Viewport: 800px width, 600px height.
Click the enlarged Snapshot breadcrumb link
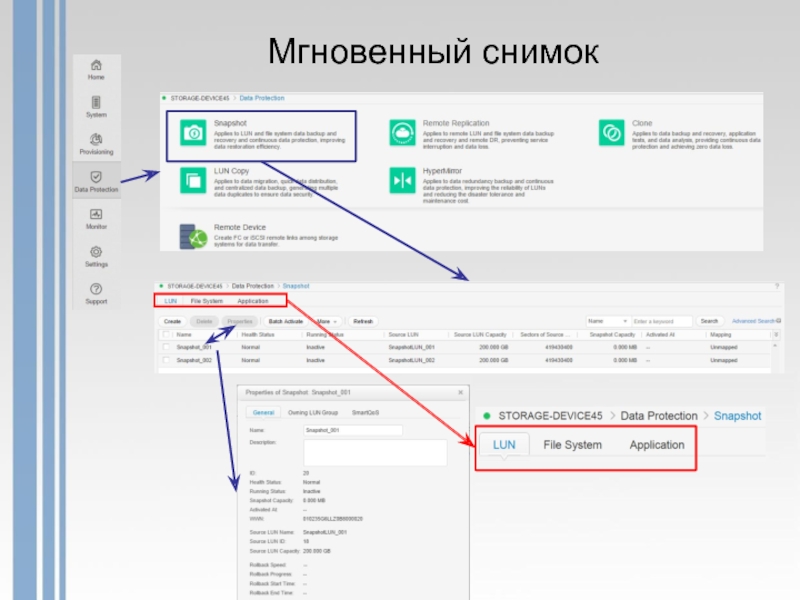(x=737, y=416)
